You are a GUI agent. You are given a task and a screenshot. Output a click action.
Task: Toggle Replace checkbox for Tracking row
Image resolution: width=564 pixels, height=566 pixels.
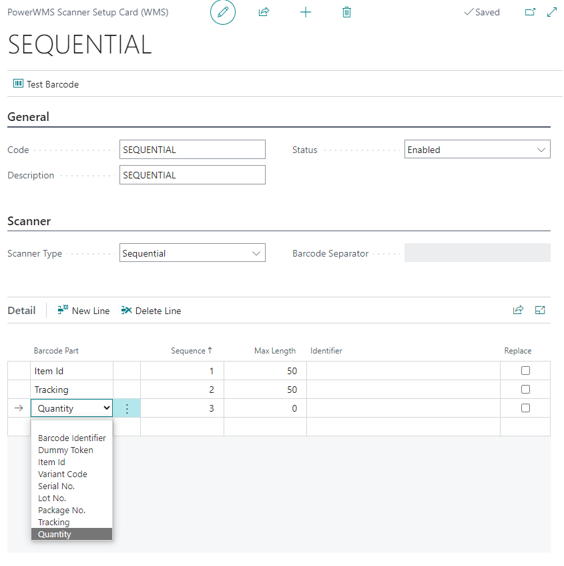click(x=525, y=389)
